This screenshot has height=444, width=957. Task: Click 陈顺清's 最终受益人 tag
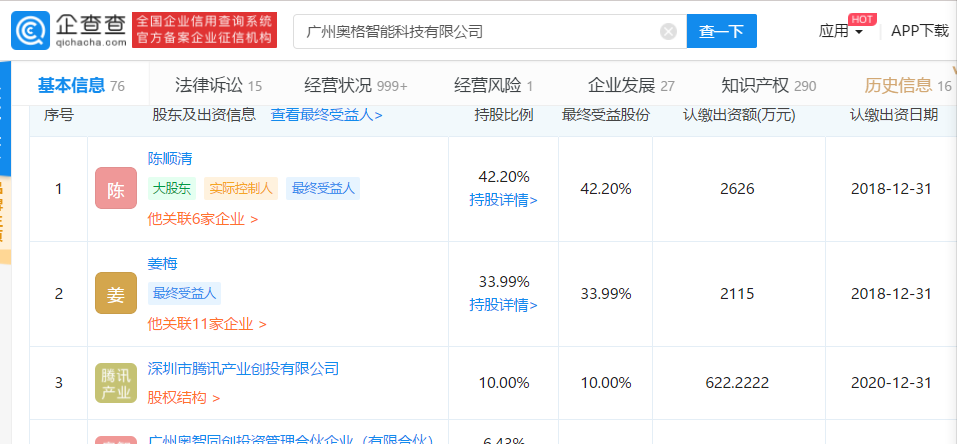[323, 189]
